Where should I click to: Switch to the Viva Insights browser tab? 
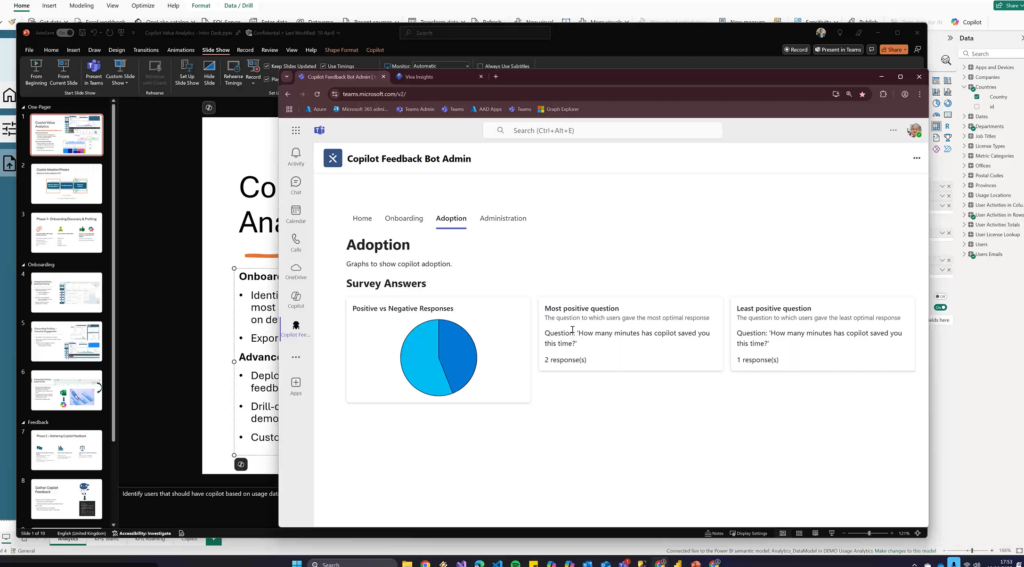click(x=439, y=76)
